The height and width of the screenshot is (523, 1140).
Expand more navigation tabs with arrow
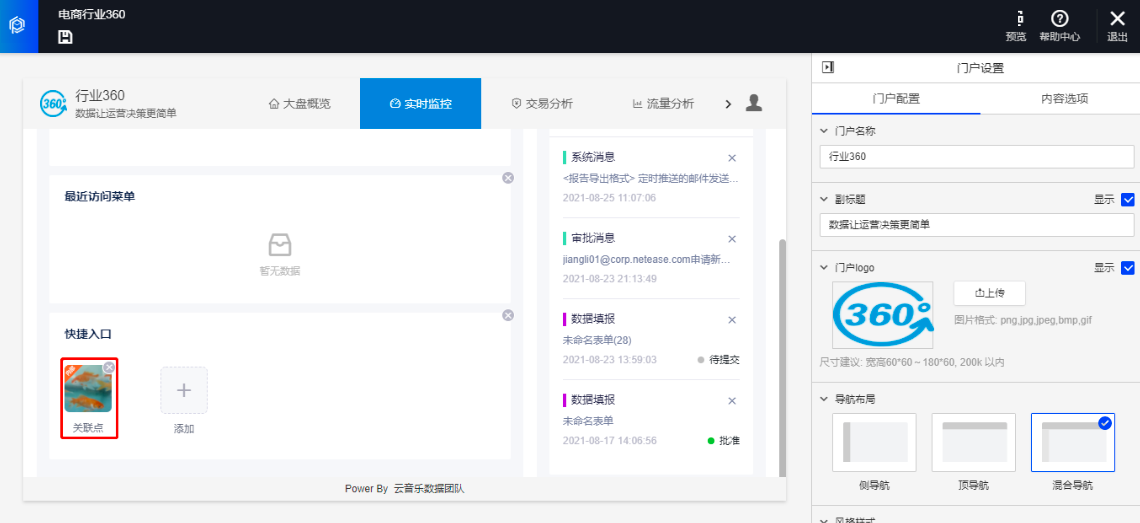click(x=727, y=104)
